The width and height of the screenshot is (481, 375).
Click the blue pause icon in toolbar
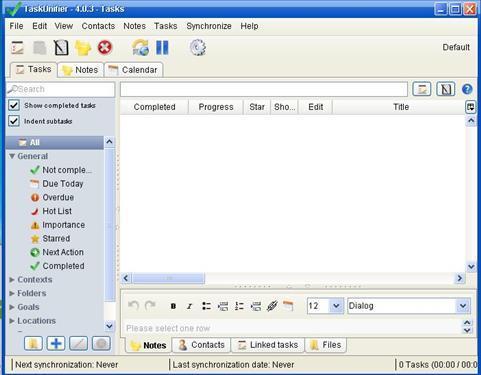click(162, 48)
